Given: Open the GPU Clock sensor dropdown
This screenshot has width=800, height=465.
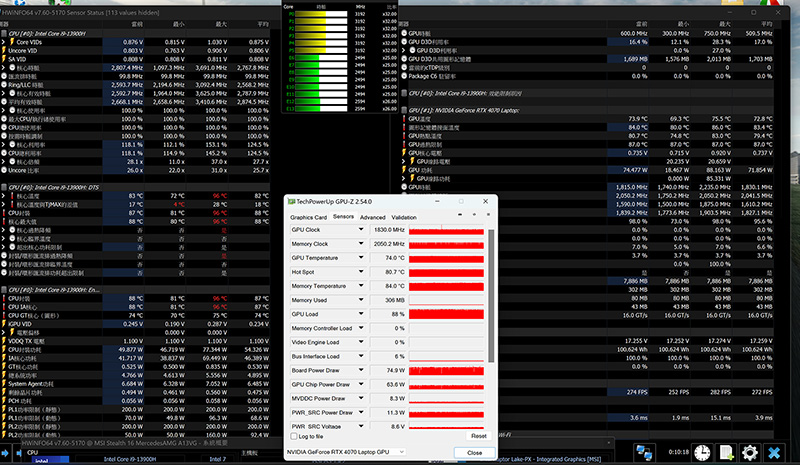Looking at the screenshot, I should [361, 230].
